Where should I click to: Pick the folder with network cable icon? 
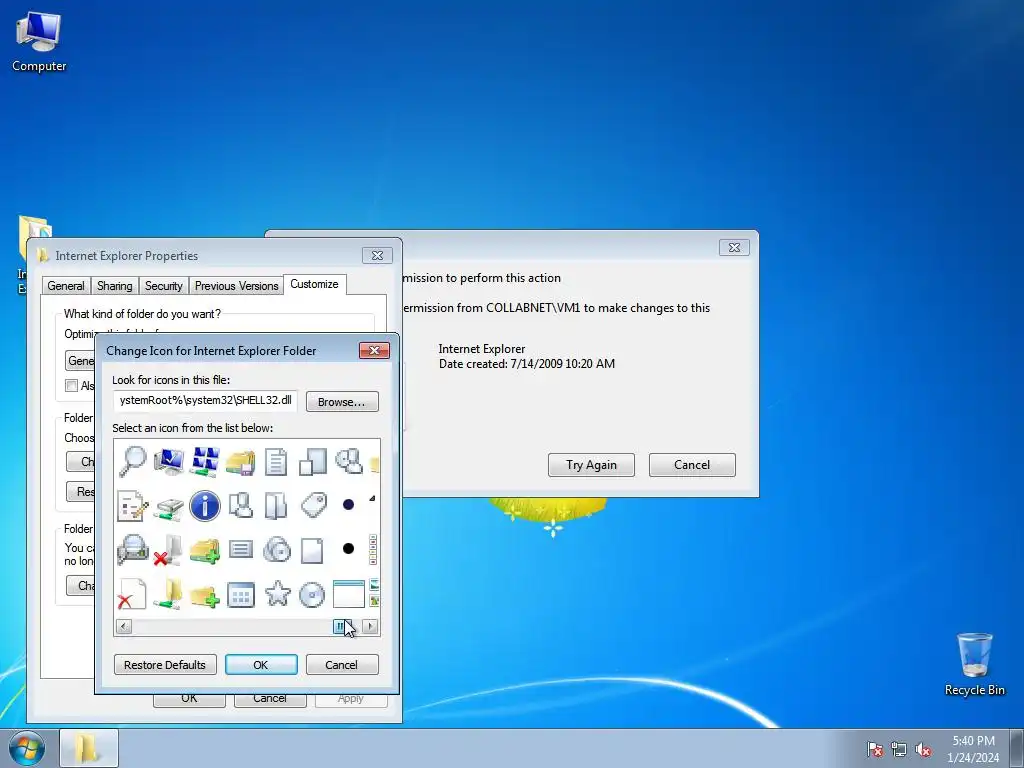point(168,594)
